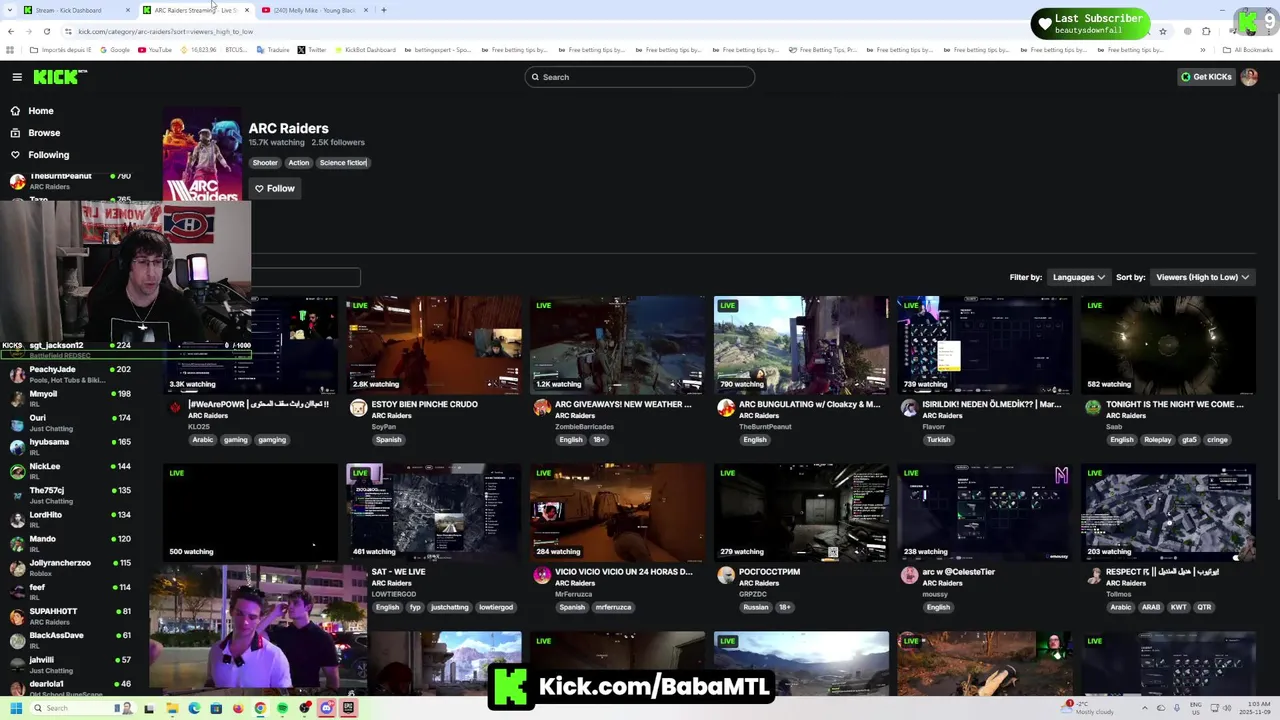Click ZombieBarricades channel avatar icon

(542, 408)
